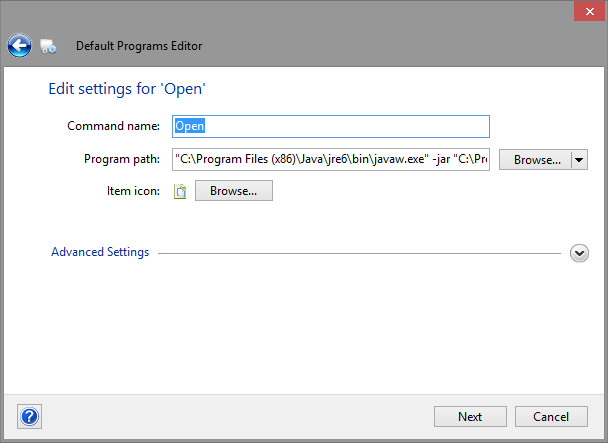The width and height of the screenshot is (608, 443).
Task: Click the 'Program path:' label
Action: pos(122,159)
